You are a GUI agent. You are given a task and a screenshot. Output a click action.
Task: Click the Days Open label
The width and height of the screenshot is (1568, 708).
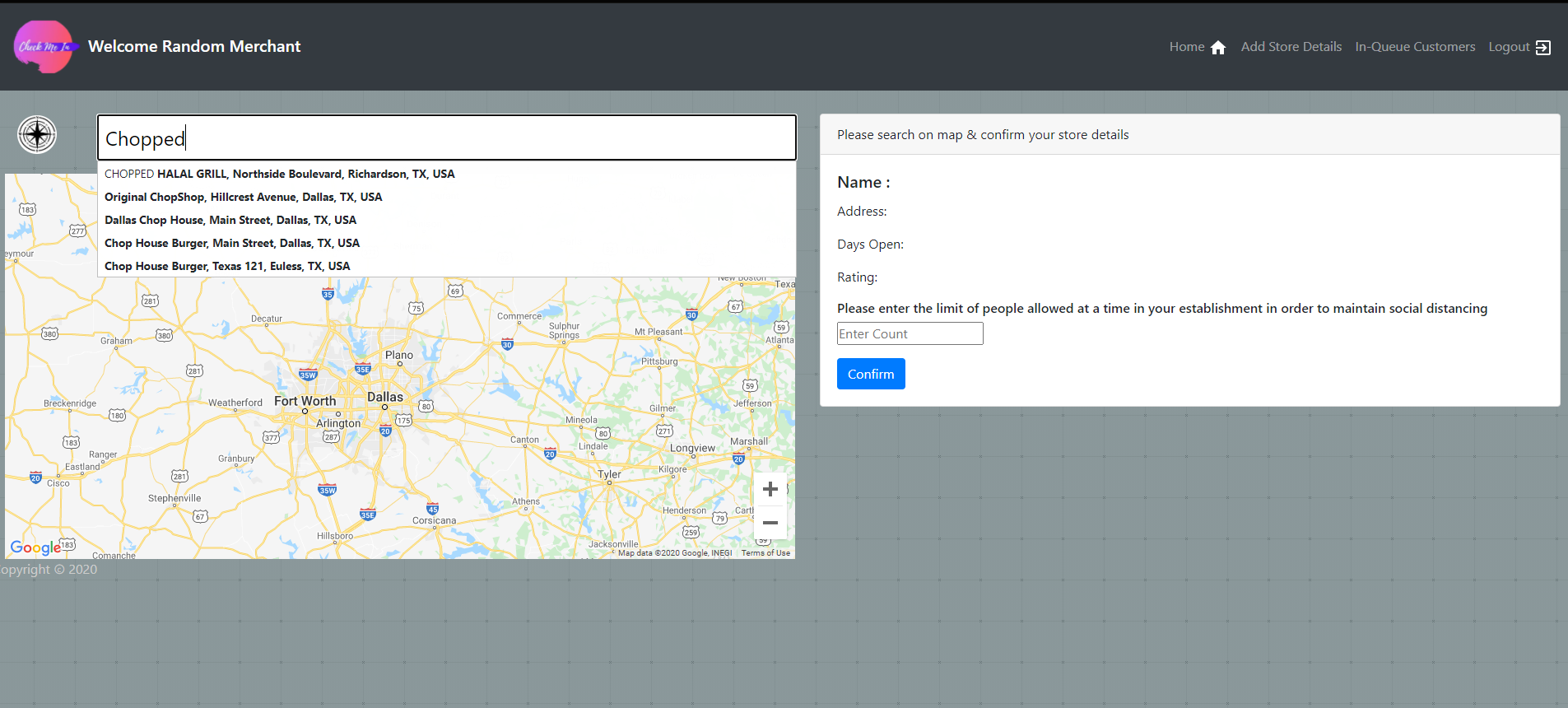pos(870,245)
